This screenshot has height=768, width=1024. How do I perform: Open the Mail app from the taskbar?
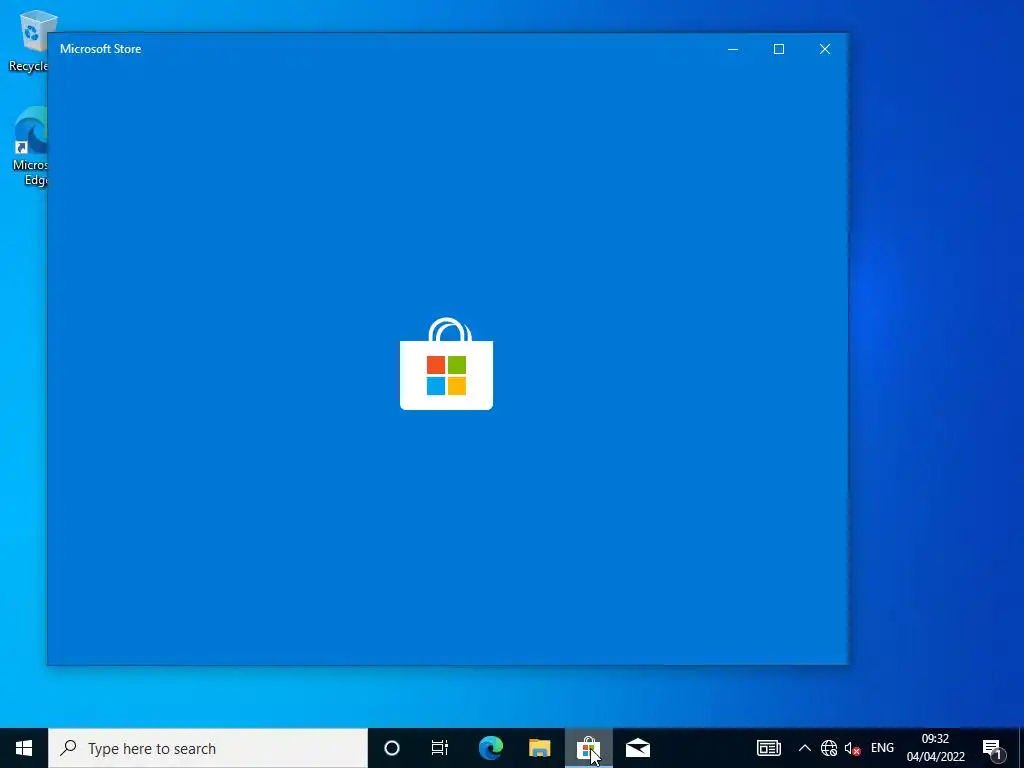(637, 748)
